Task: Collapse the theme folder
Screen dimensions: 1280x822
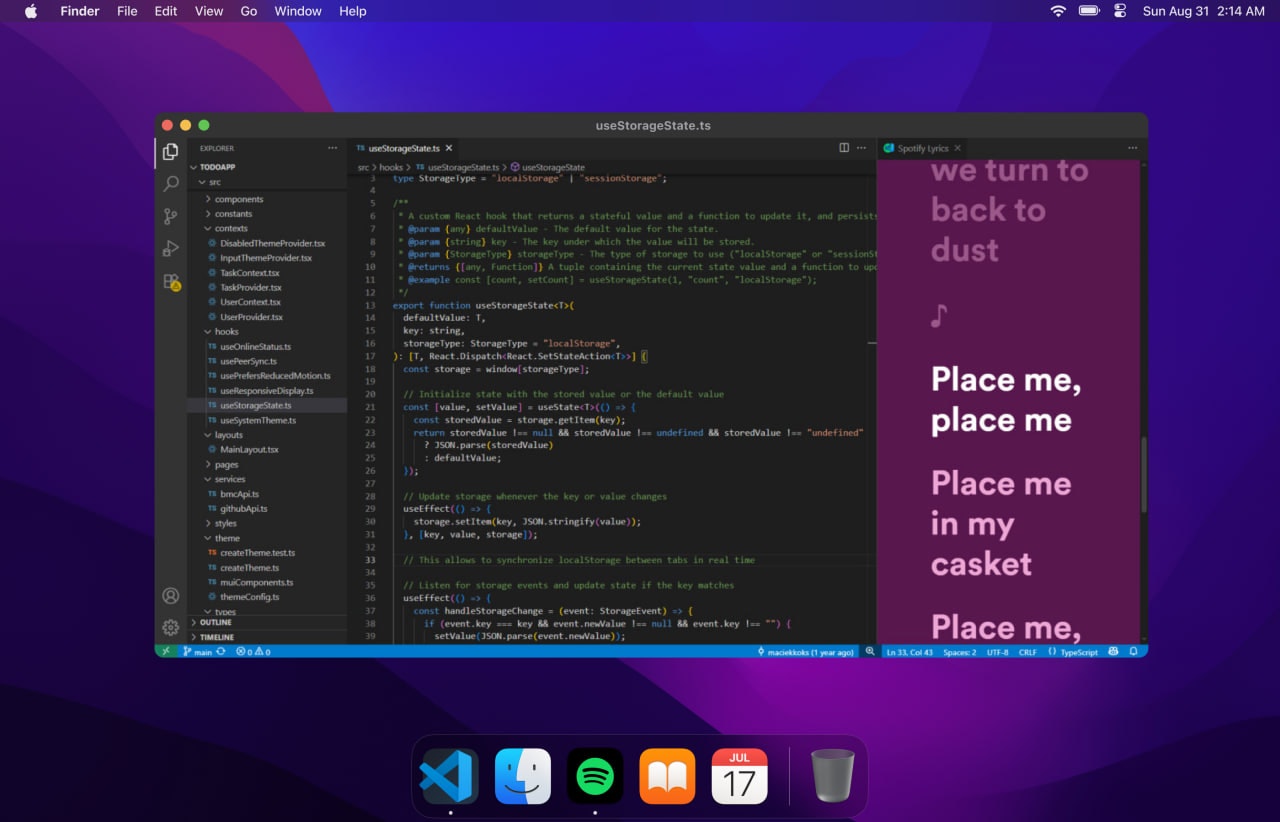Action: point(267,538)
